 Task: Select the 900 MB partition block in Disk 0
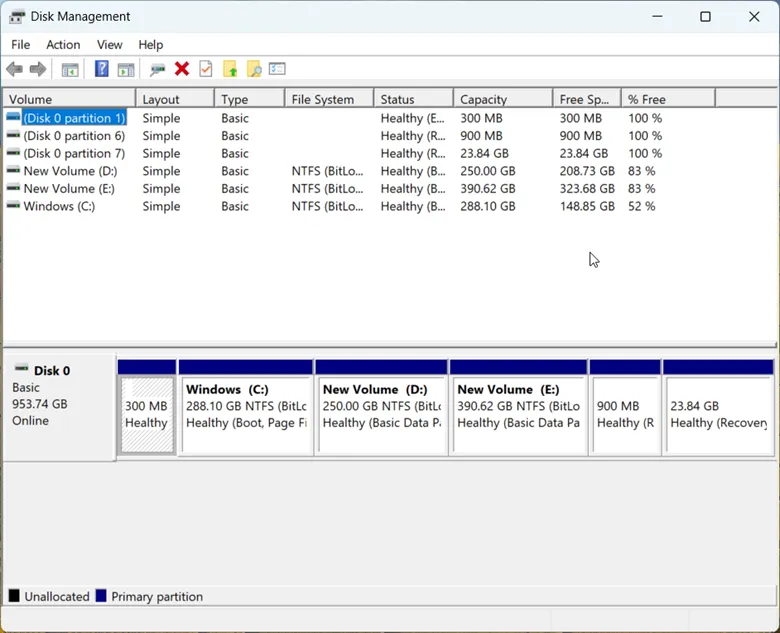point(625,415)
